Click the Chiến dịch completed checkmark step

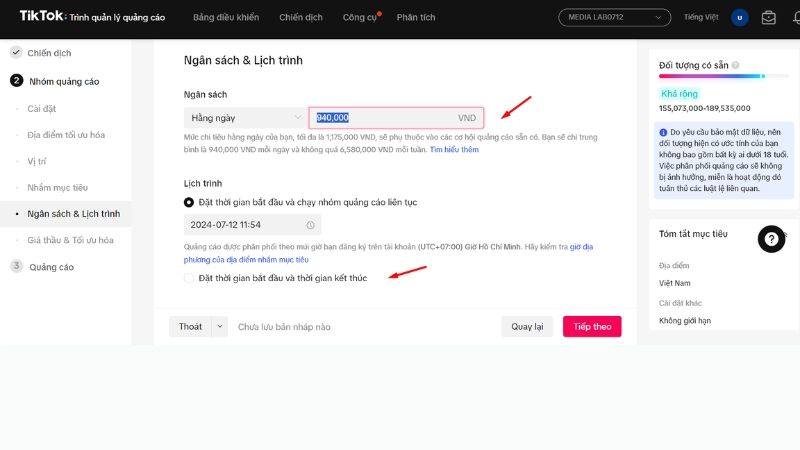click(16, 52)
